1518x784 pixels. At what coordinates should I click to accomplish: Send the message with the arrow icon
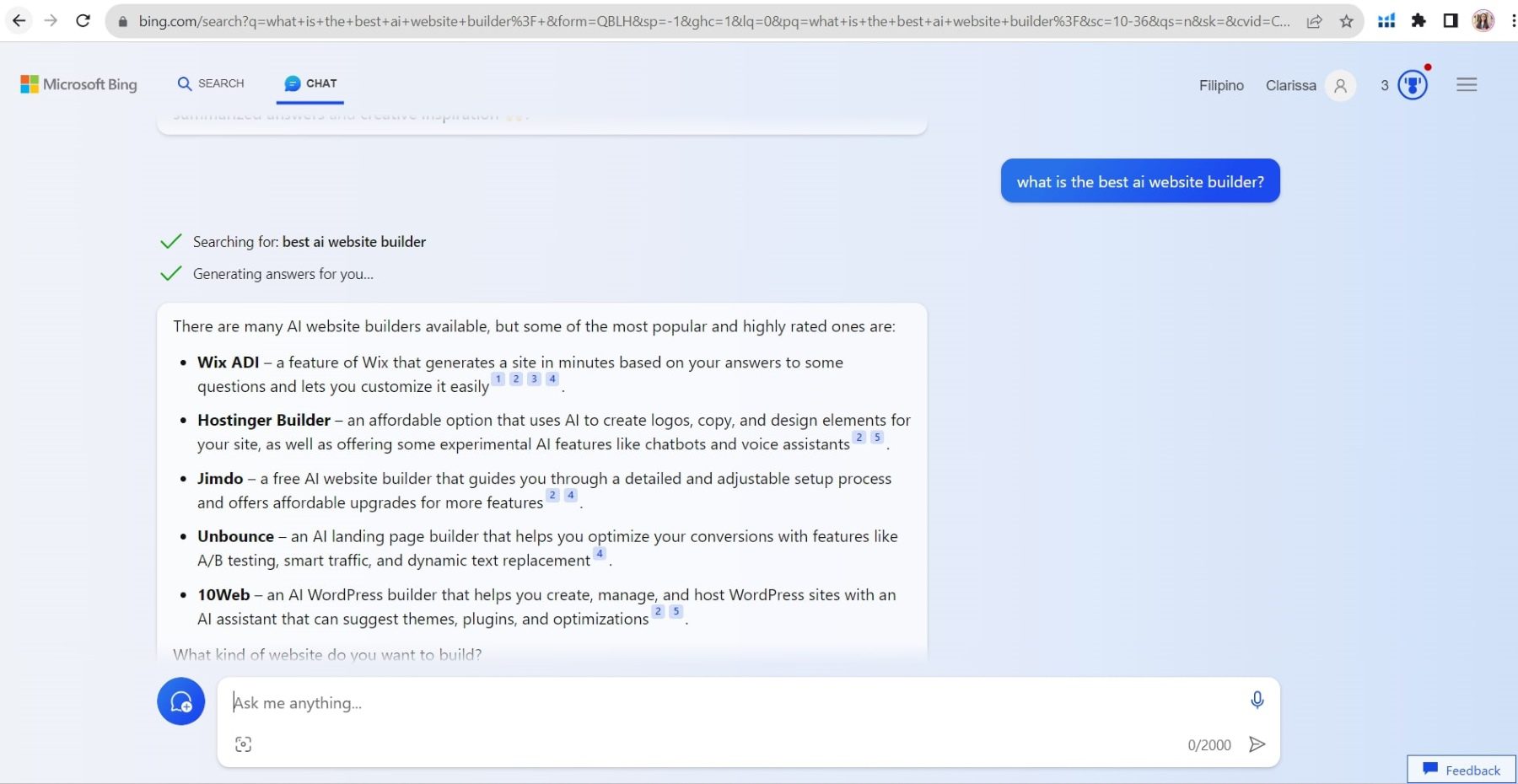pos(1257,744)
